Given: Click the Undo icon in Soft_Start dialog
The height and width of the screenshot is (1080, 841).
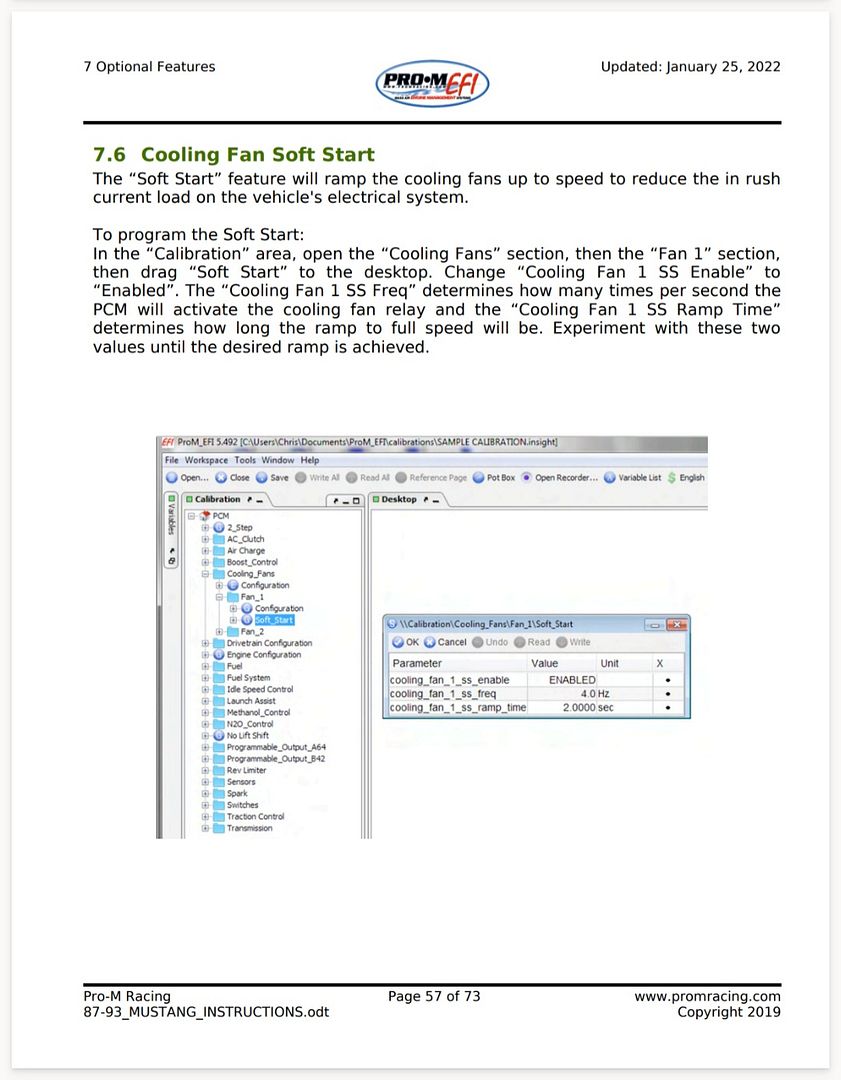Looking at the screenshot, I should point(478,642).
